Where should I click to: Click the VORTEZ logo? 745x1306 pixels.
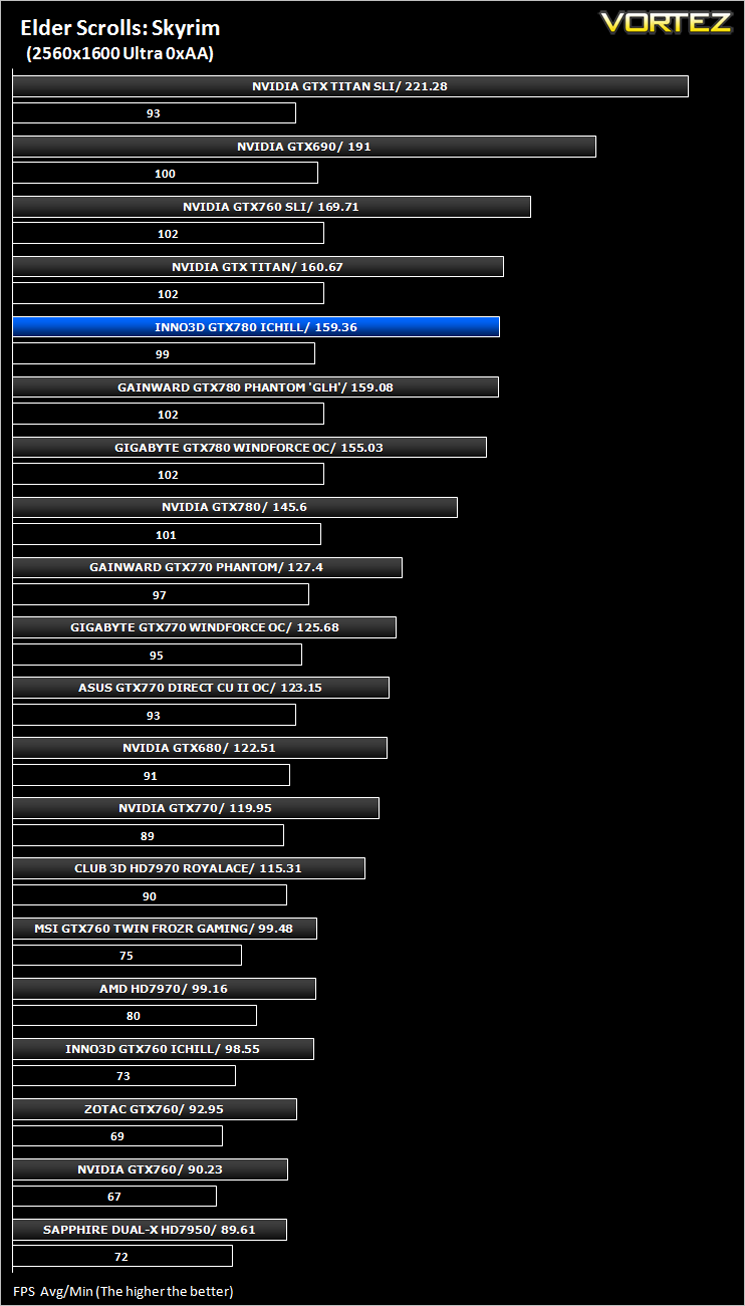[x=666, y=22]
